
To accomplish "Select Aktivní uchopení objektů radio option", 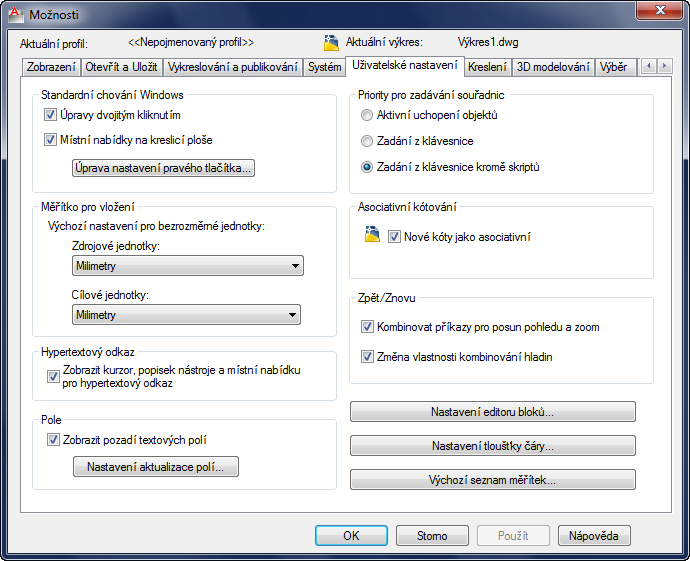I will tap(367, 115).
